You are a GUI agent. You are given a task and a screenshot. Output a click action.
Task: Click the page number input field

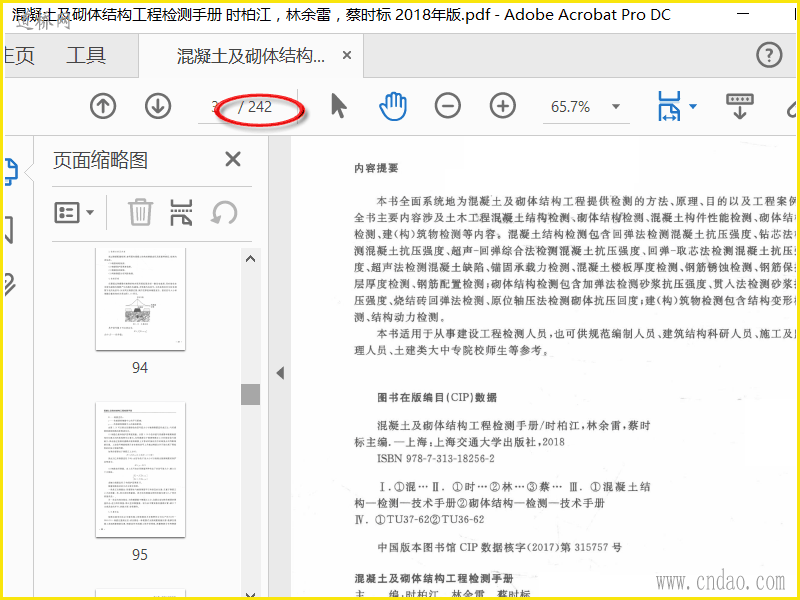tap(216, 107)
